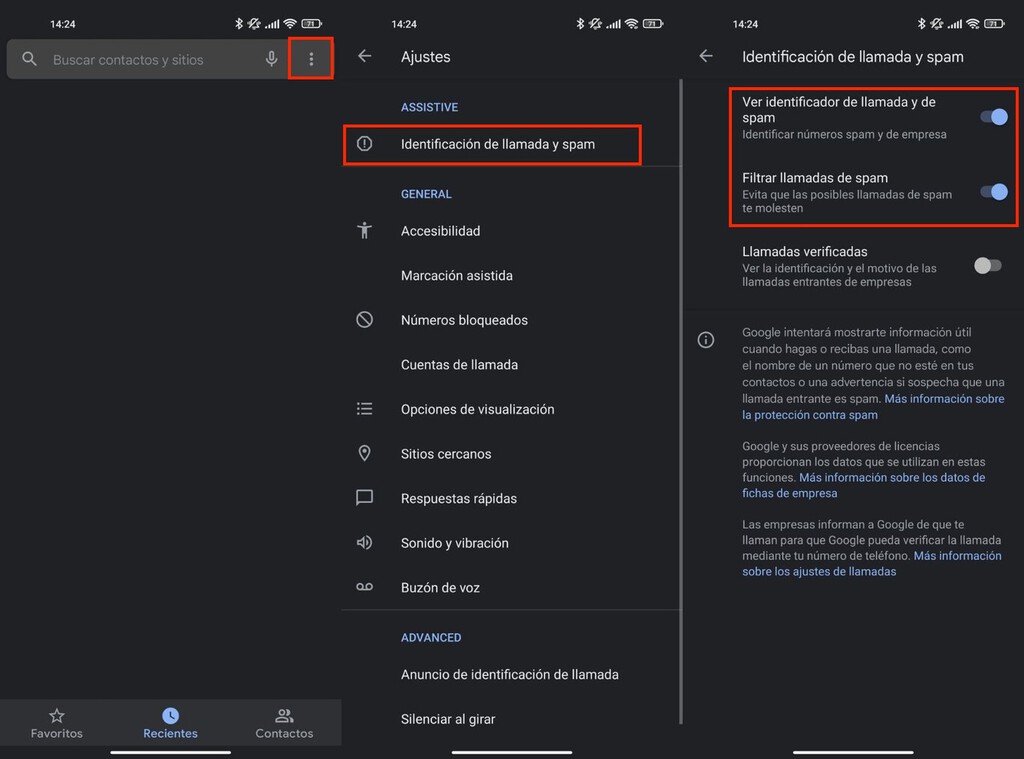Click the Ajustes screen title
Image resolution: width=1024 pixels, height=759 pixels.
(426, 57)
